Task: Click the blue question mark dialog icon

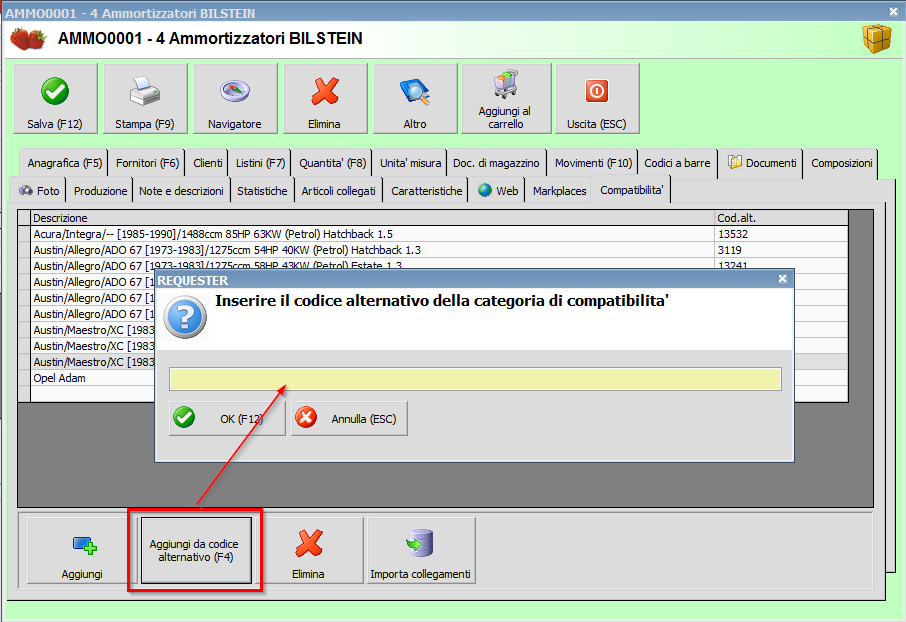Action: click(185, 317)
